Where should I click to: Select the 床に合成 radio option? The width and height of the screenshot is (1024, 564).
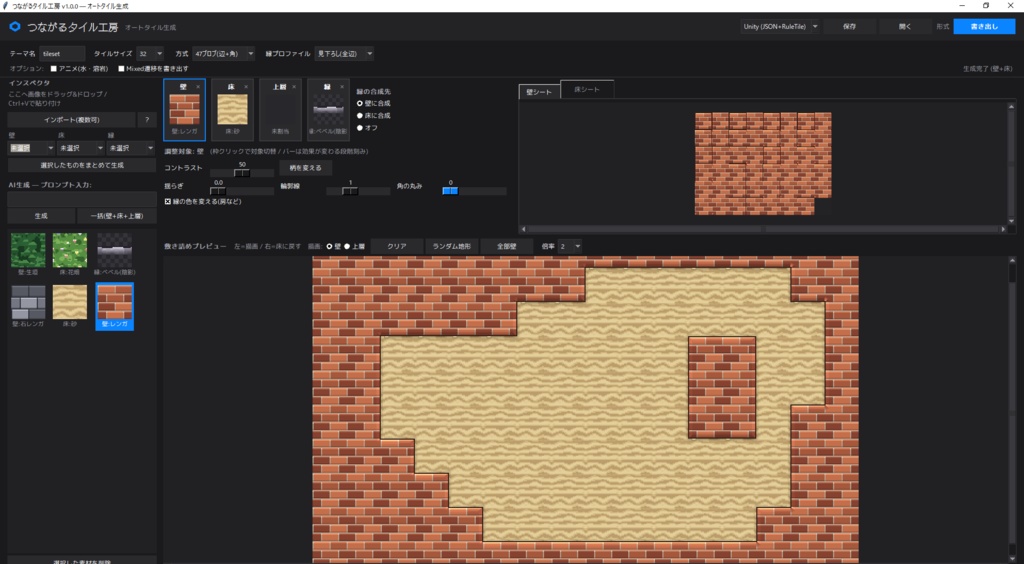click(x=360, y=116)
